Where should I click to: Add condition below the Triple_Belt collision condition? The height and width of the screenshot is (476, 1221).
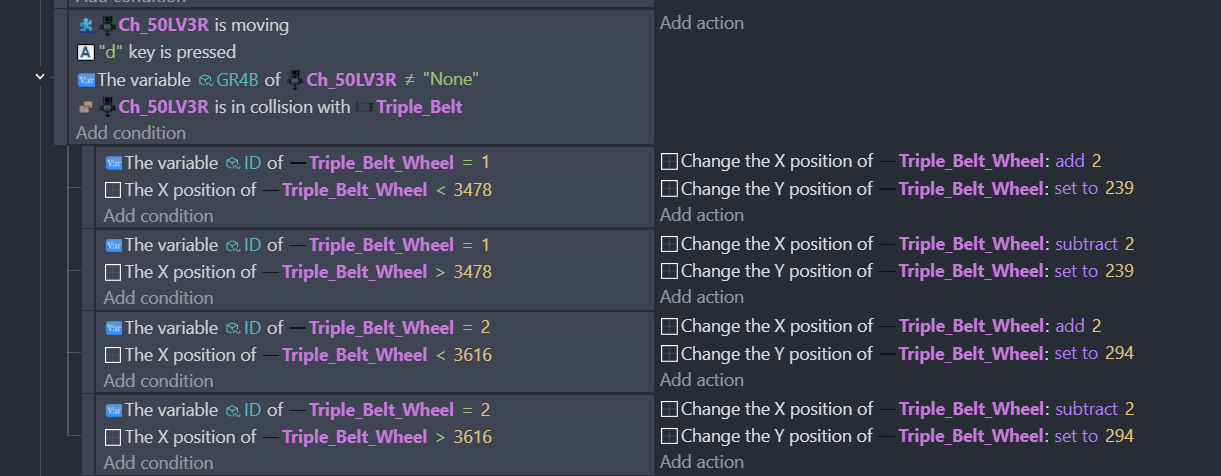pos(130,133)
